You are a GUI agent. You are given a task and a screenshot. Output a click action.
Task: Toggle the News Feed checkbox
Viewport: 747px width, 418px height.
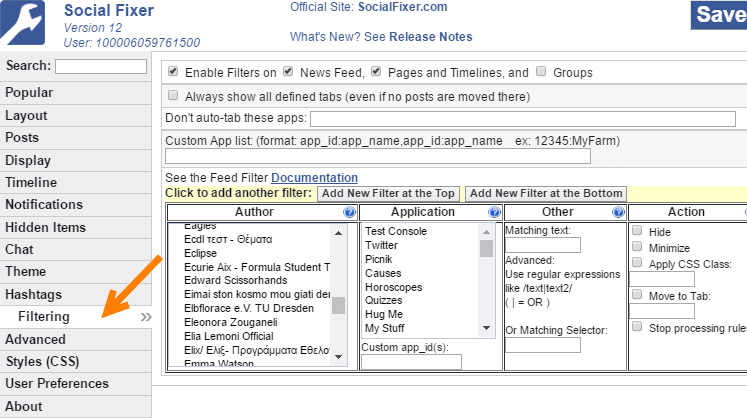pyautogui.click(x=288, y=71)
